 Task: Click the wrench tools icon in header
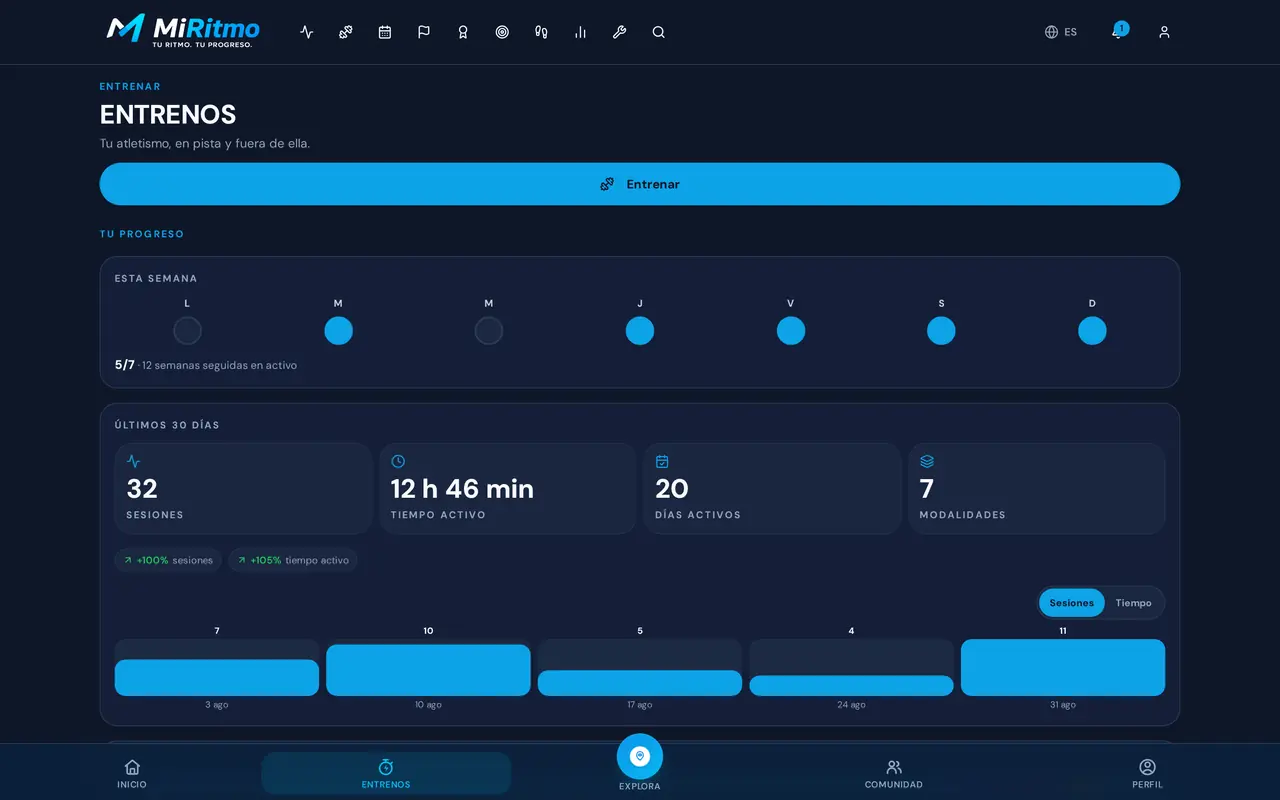[x=619, y=32]
